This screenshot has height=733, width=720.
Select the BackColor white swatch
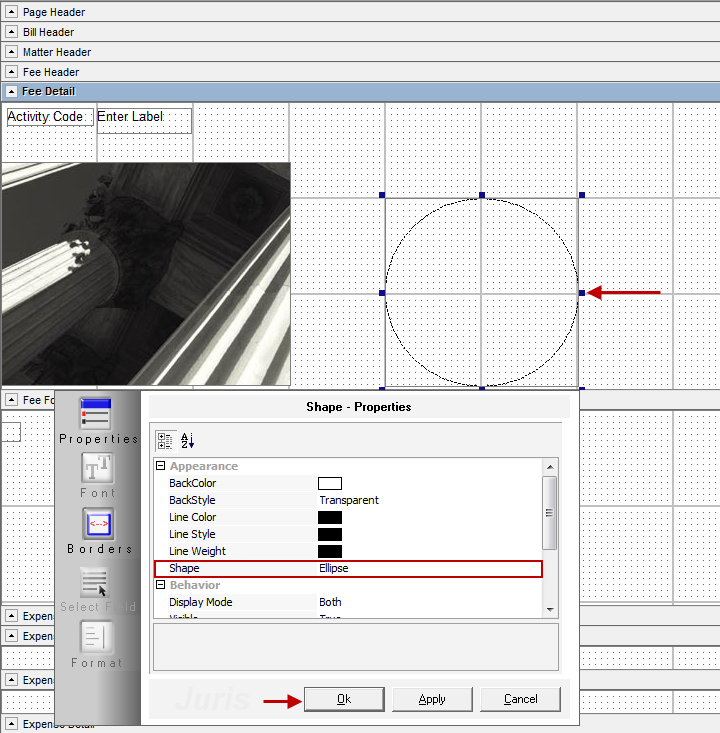pos(330,484)
